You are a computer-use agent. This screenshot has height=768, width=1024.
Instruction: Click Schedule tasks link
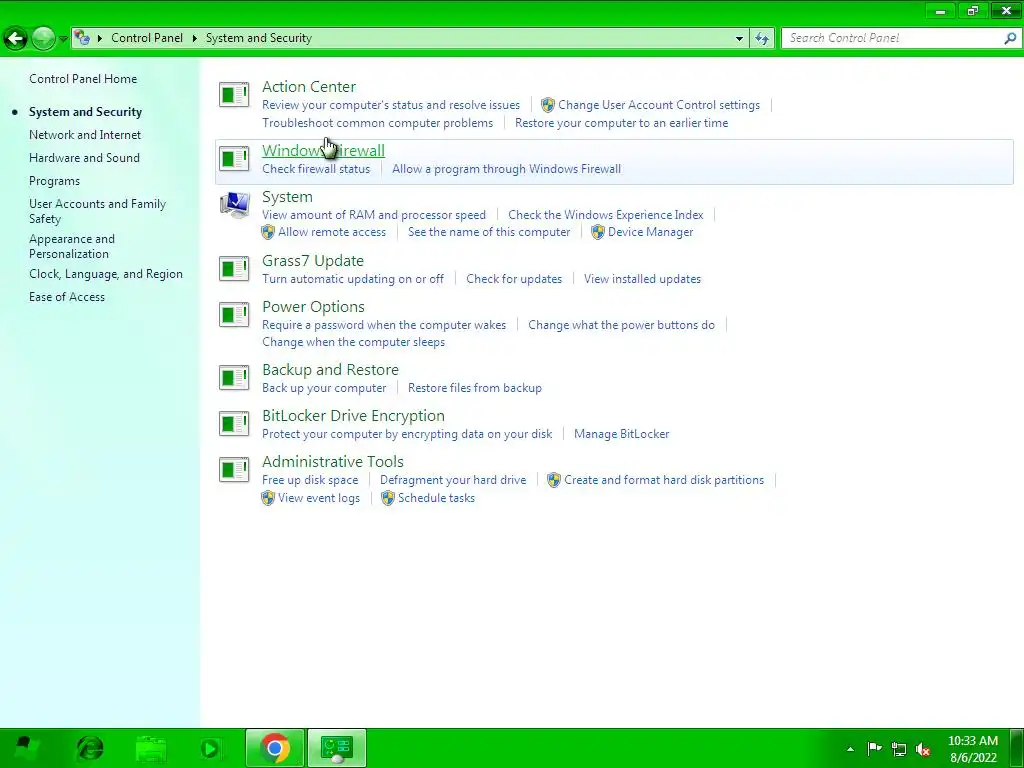click(436, 498)
